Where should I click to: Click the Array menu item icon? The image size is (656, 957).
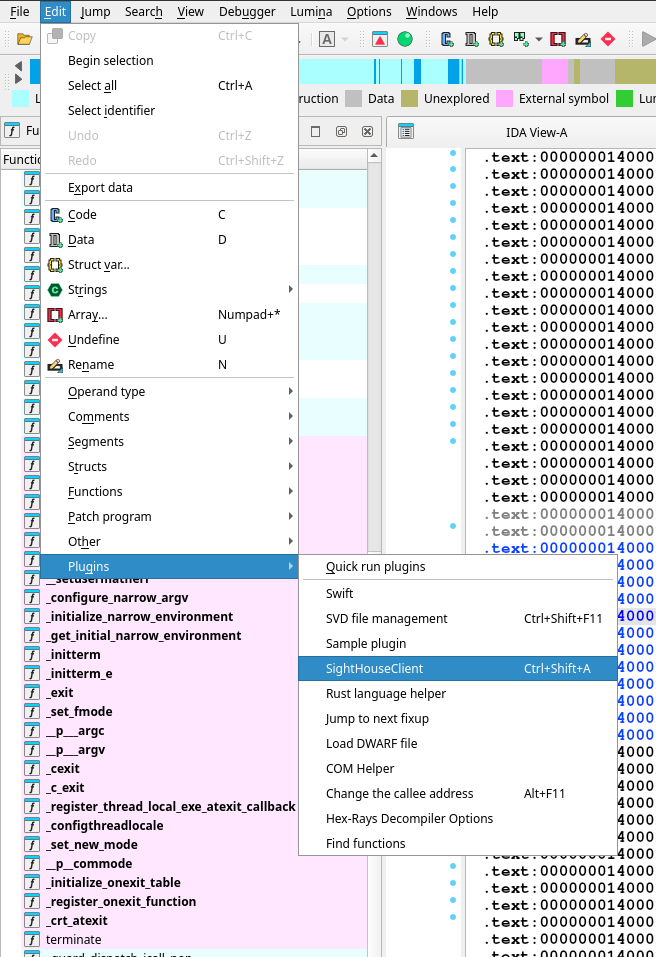tap(56, 315)
